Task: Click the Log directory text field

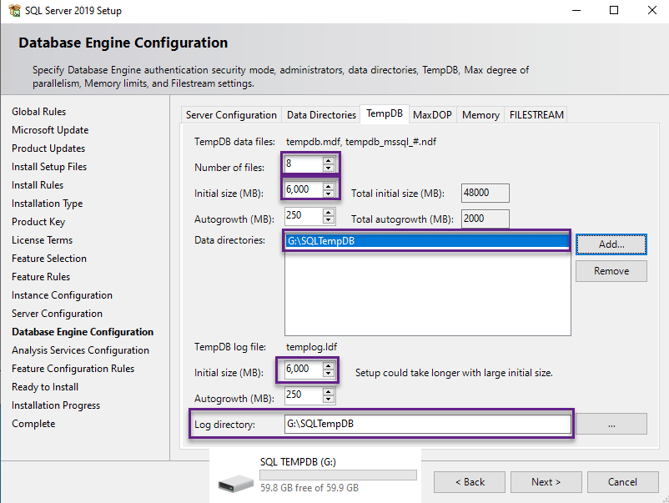Action: click(426, 424)
